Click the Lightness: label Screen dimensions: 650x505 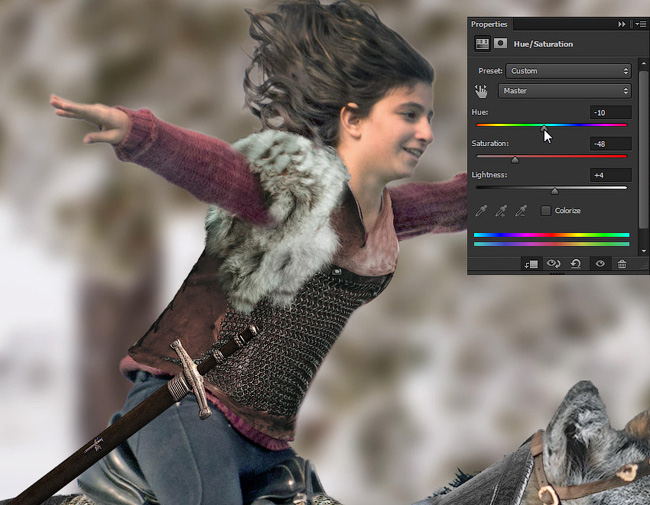pyautogui.click(x=489, y=175)
